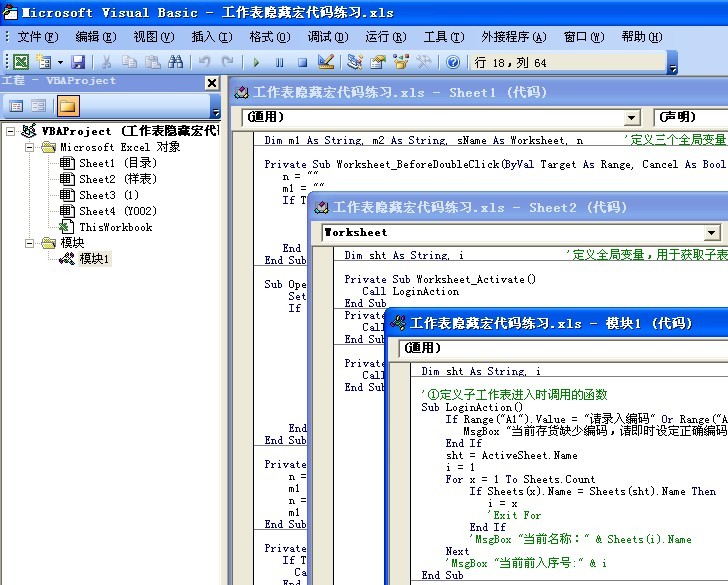Open the 格式(O) menu
The image size is (728, 585).
click(x=270, y=36)
